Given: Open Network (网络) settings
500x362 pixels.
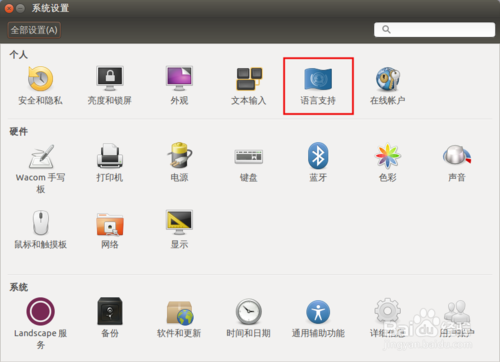Looking at the screenshot, I should point(110,230).
